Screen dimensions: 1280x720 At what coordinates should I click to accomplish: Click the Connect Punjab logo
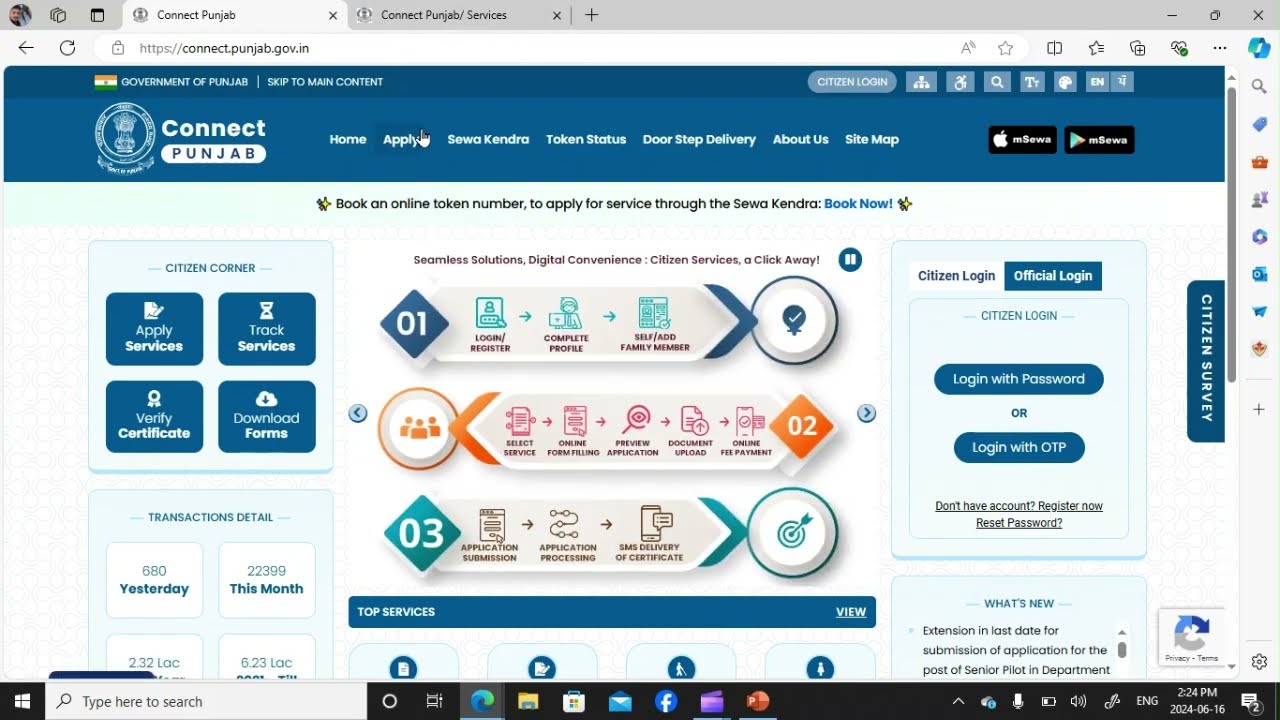(x=181, y=139)
